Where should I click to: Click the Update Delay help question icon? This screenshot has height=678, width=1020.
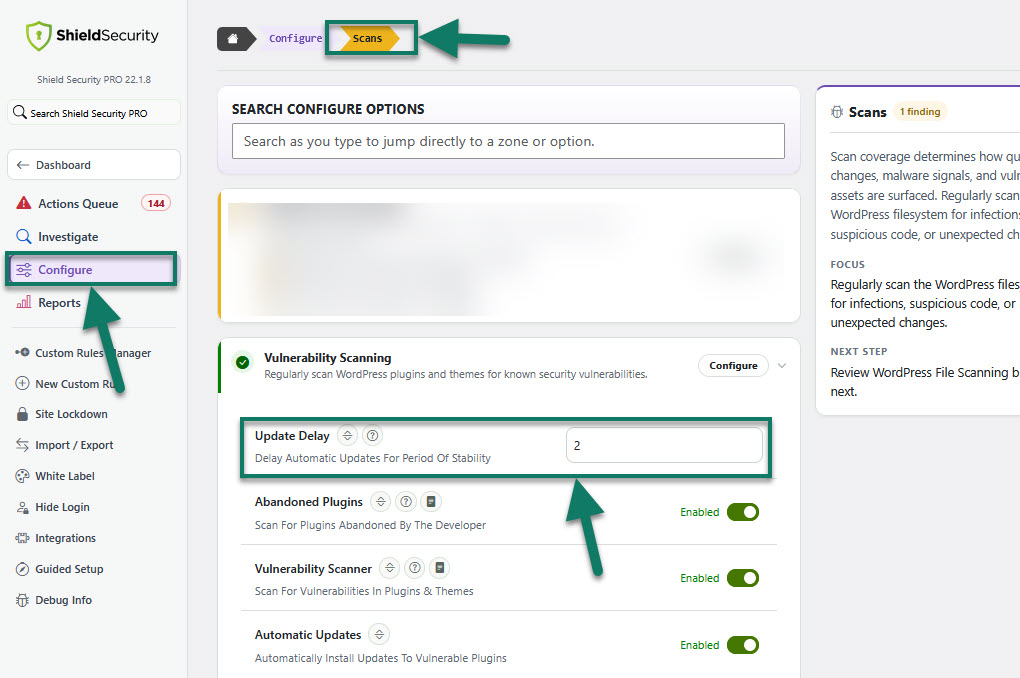(372, 435)
